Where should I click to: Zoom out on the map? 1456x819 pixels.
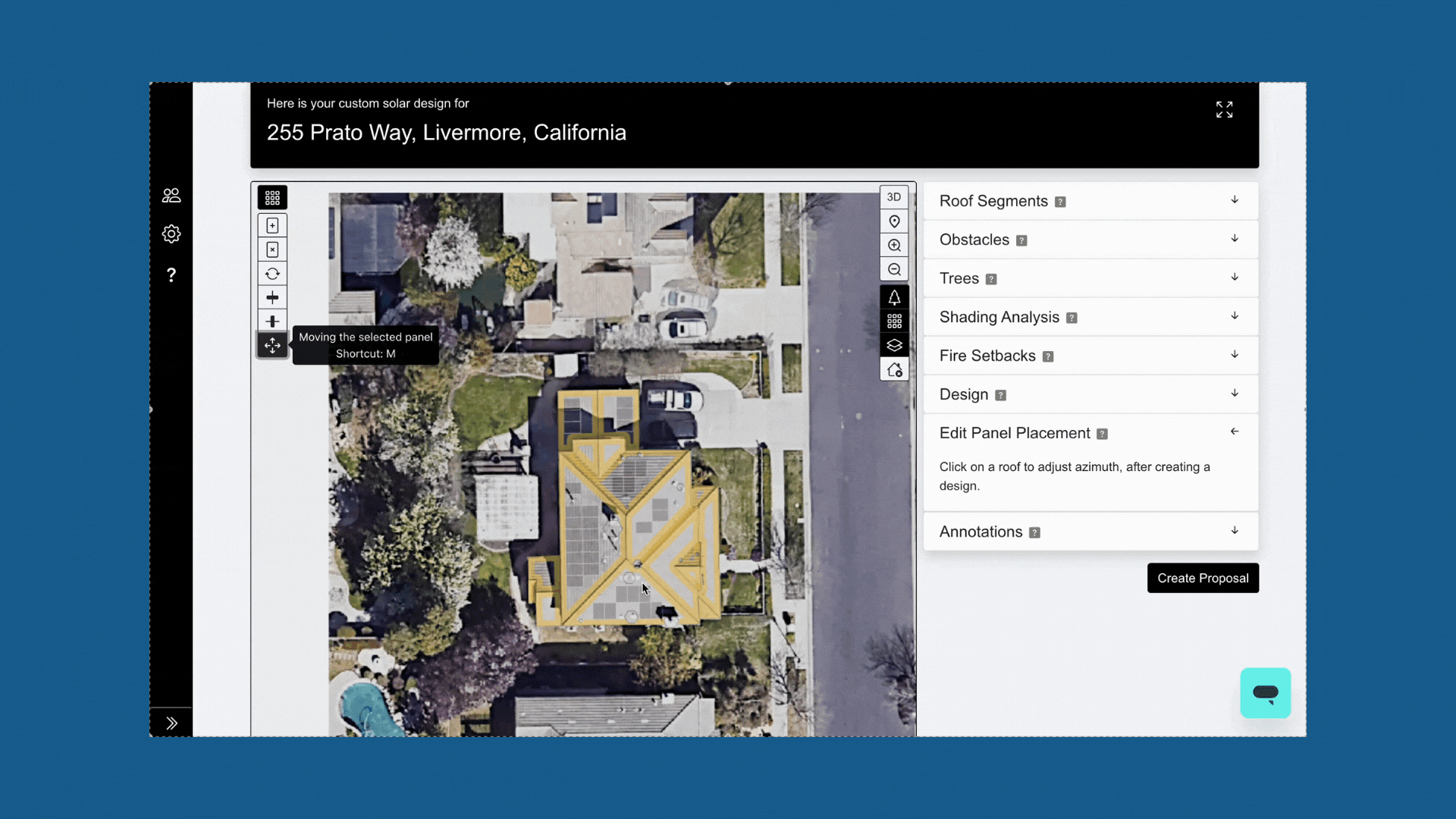point(894,270)
